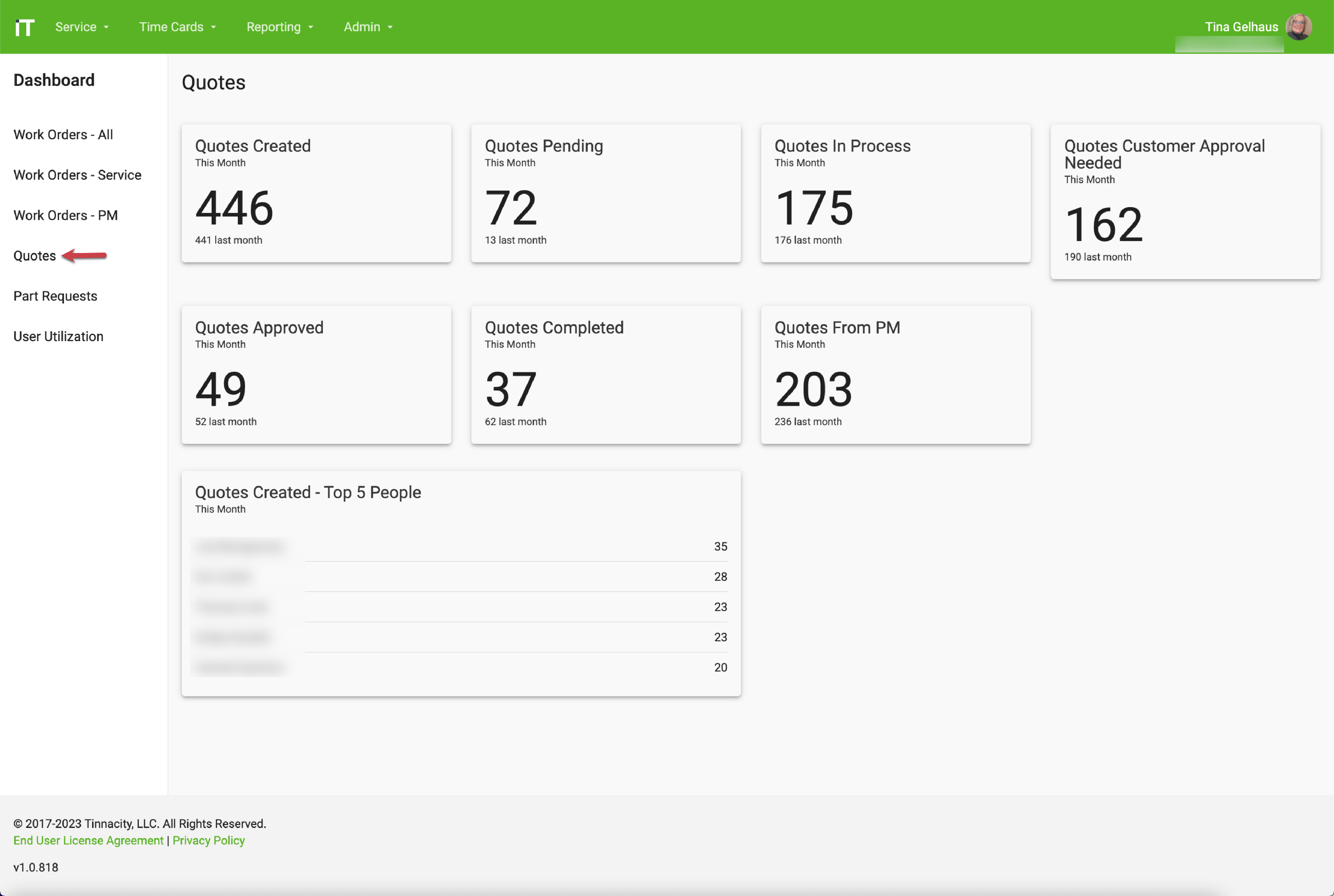
Task: View Part Requests page
Action: click(x=55, y=295)
